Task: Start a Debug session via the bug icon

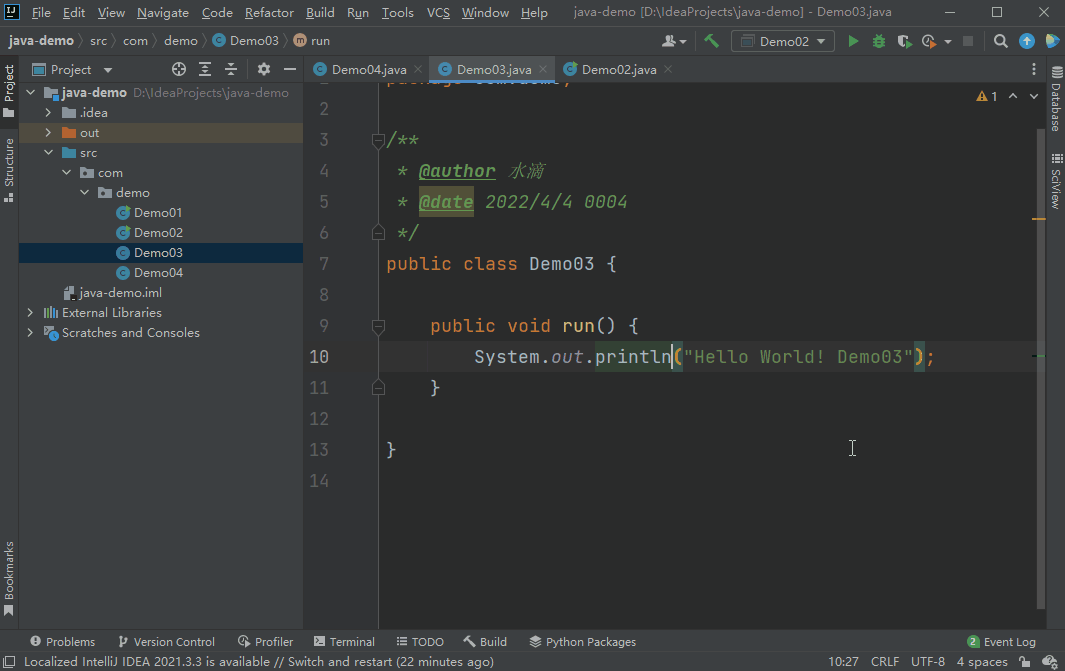Action: (x=878, y=41)
